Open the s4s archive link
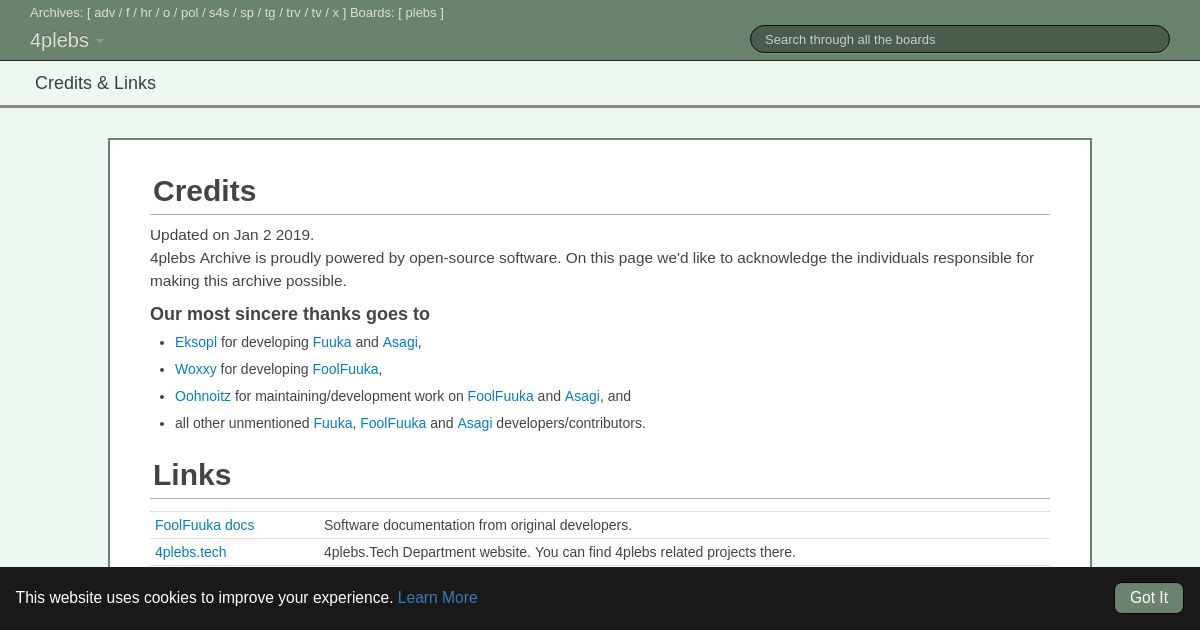 pyautogui.click(x=219, y=13)
